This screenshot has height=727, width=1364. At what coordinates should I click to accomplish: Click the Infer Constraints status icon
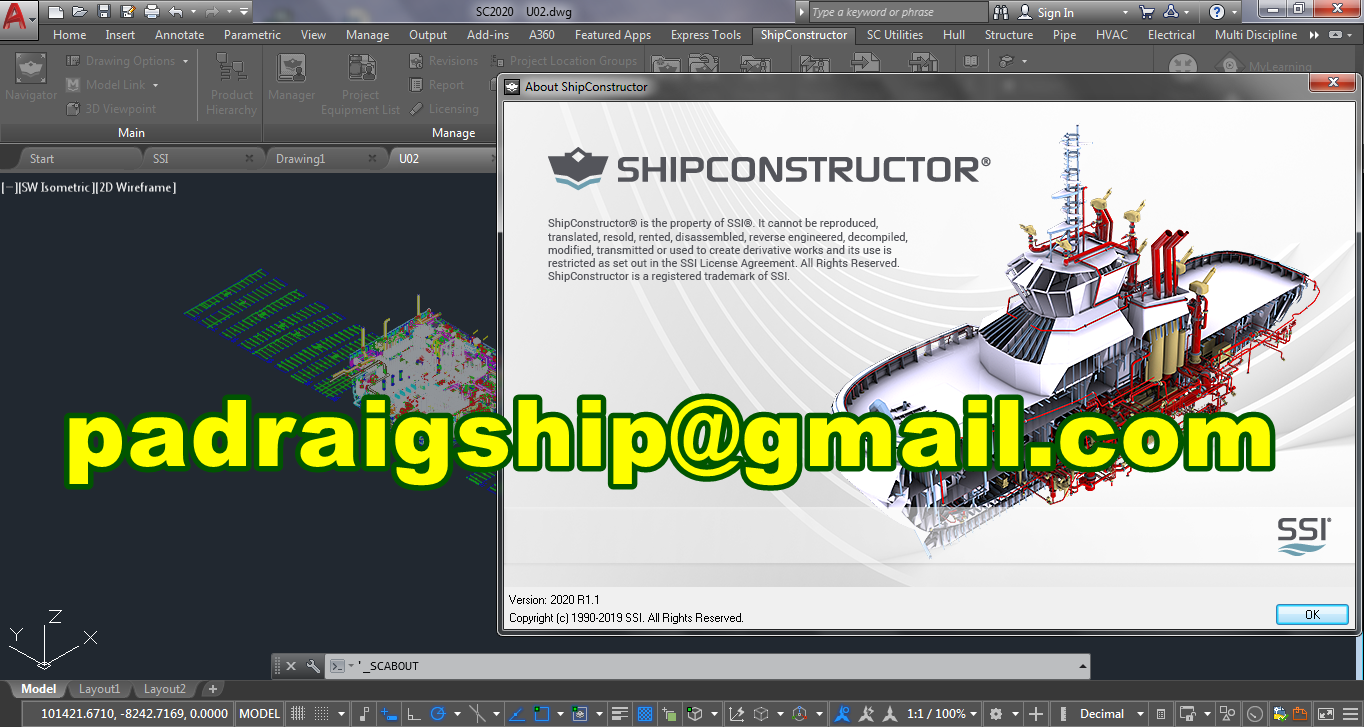pyautogui.click(x=363, y=714)
